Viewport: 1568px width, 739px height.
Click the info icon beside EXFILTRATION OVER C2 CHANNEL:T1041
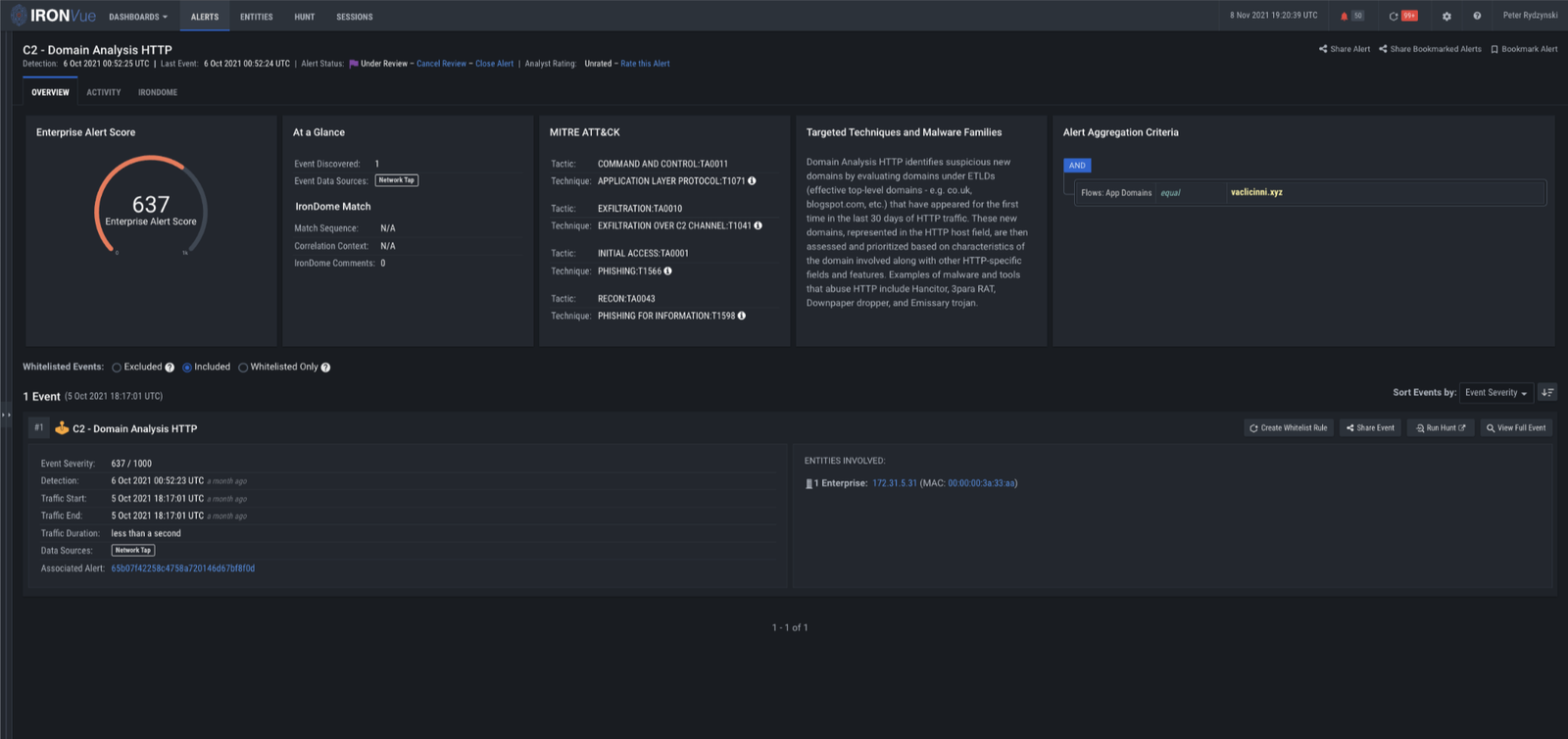[x=759, y=225]
